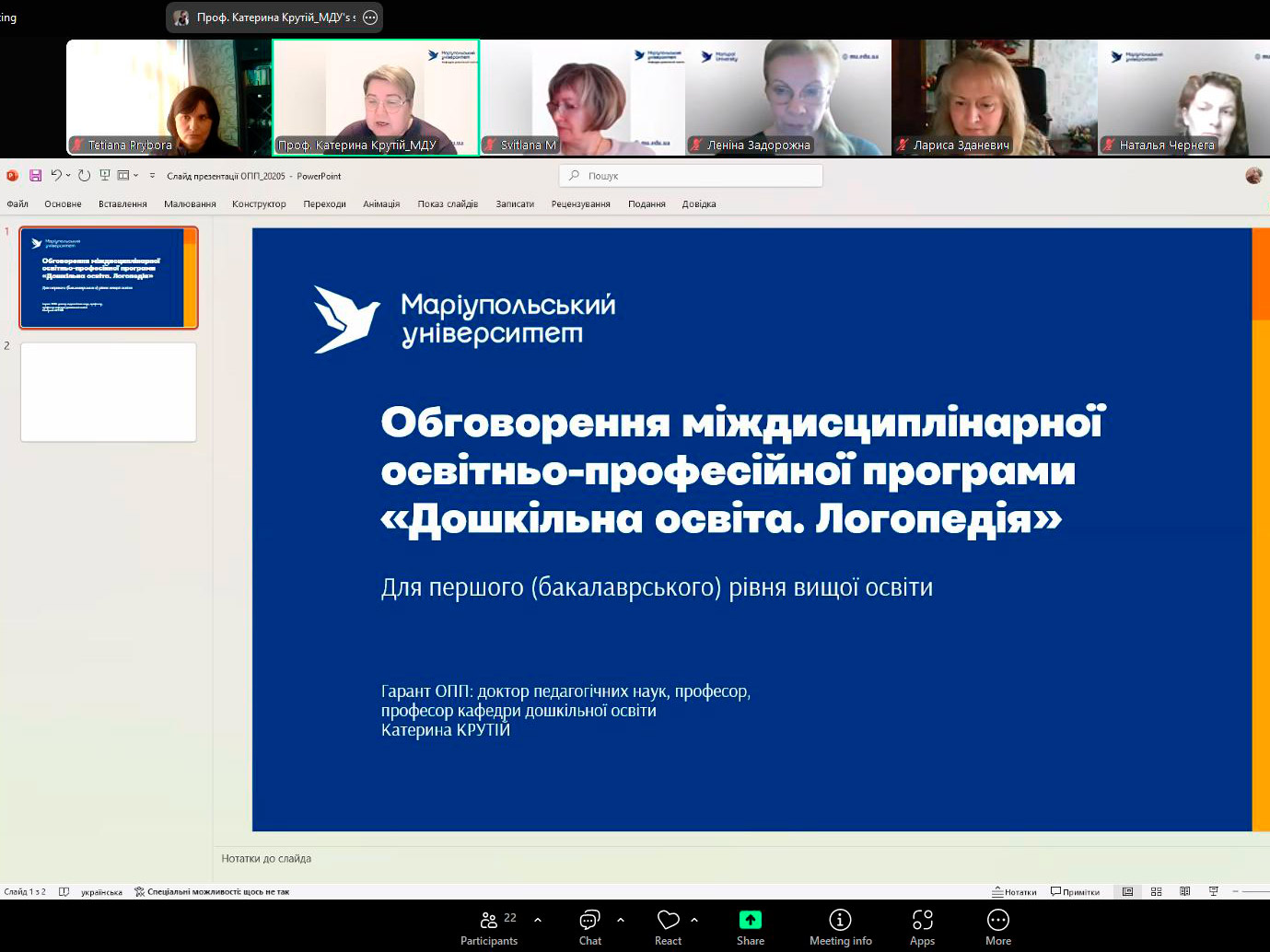Click the green Share screen icon
Screen dimensions: 1270x952
coord(750,921)
